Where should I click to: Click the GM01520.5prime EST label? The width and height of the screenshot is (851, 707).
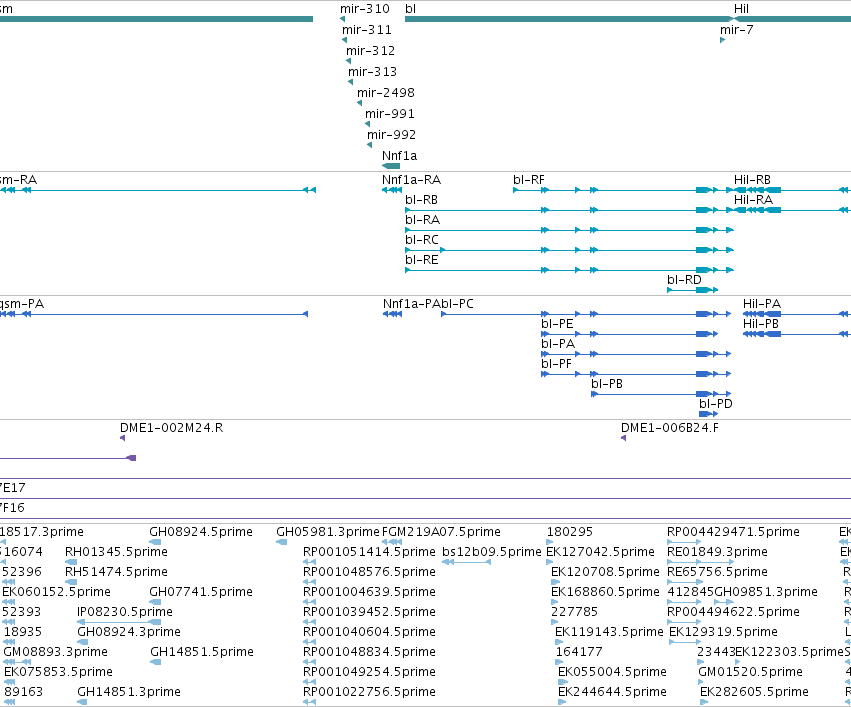pos(750,672)
